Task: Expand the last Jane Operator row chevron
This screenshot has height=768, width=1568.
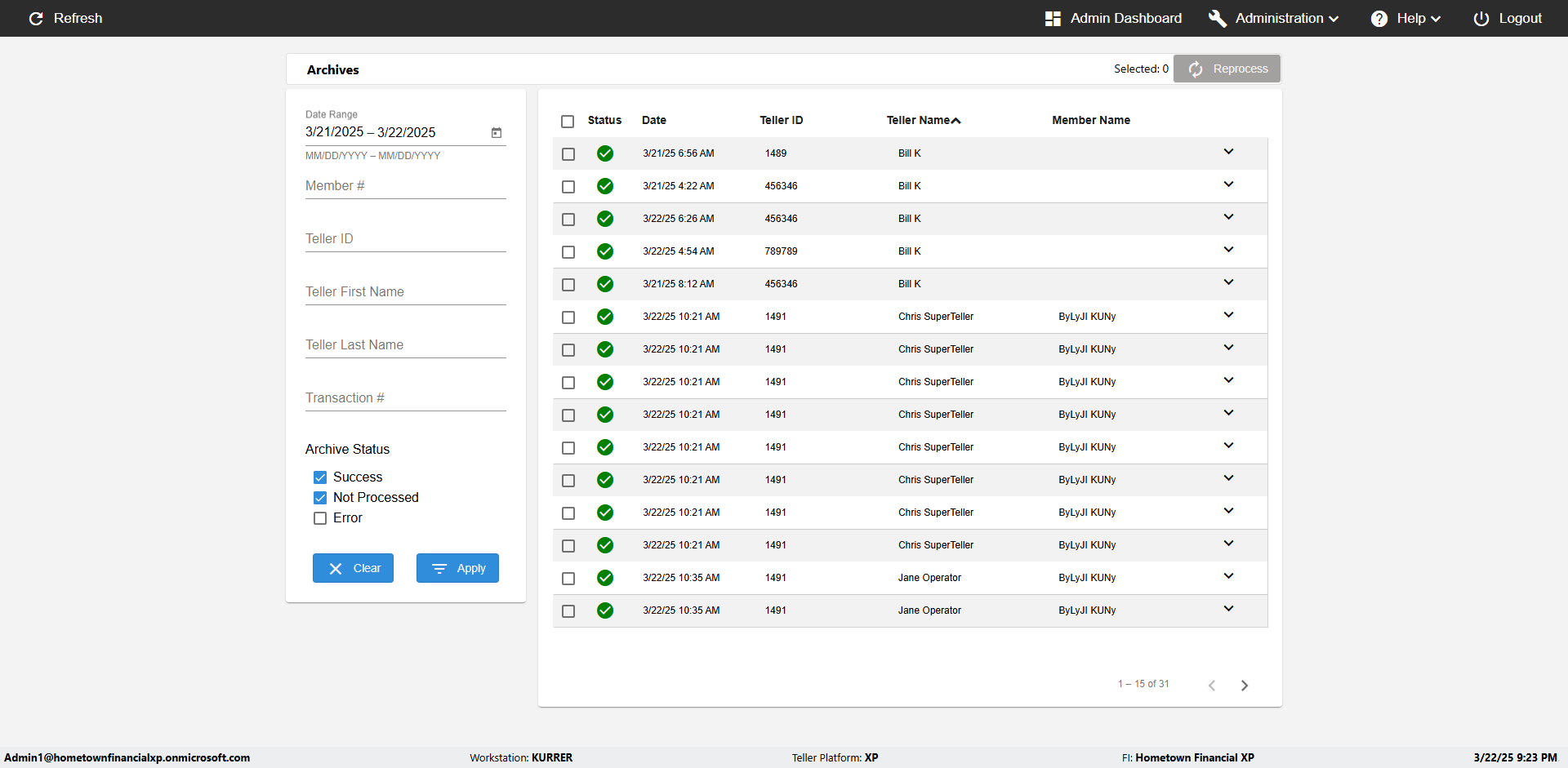Action: tap(1228, 609)
